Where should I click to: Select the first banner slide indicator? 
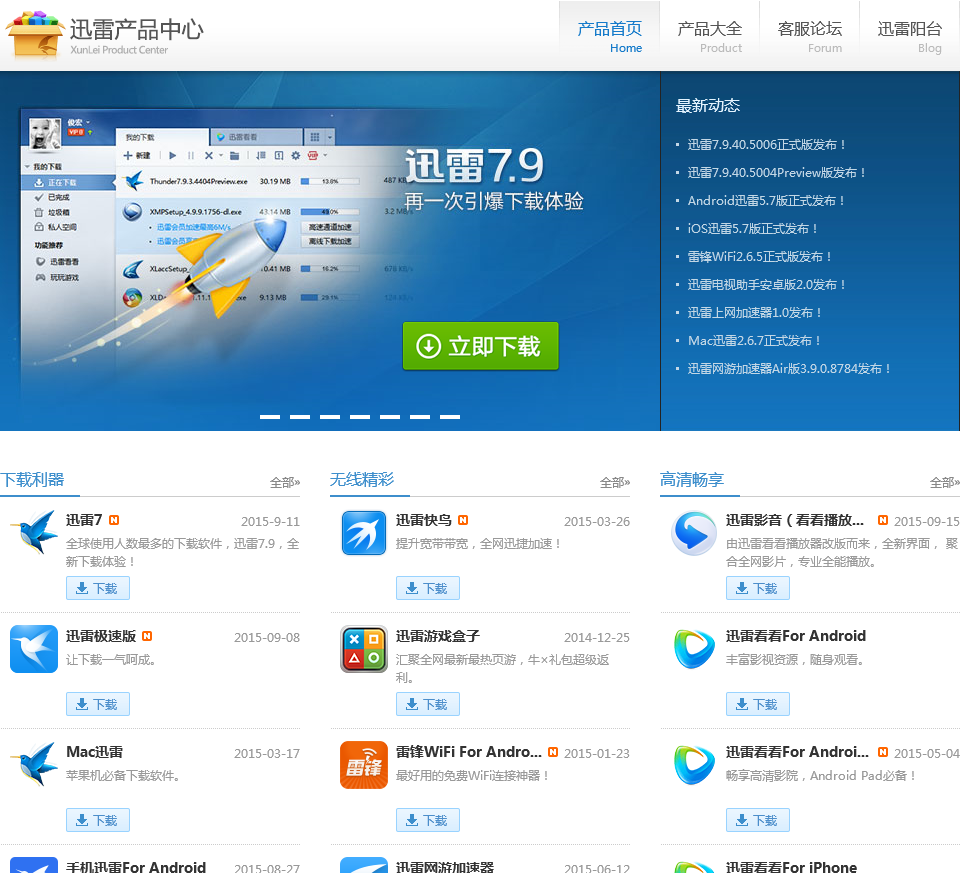point(270,417)
